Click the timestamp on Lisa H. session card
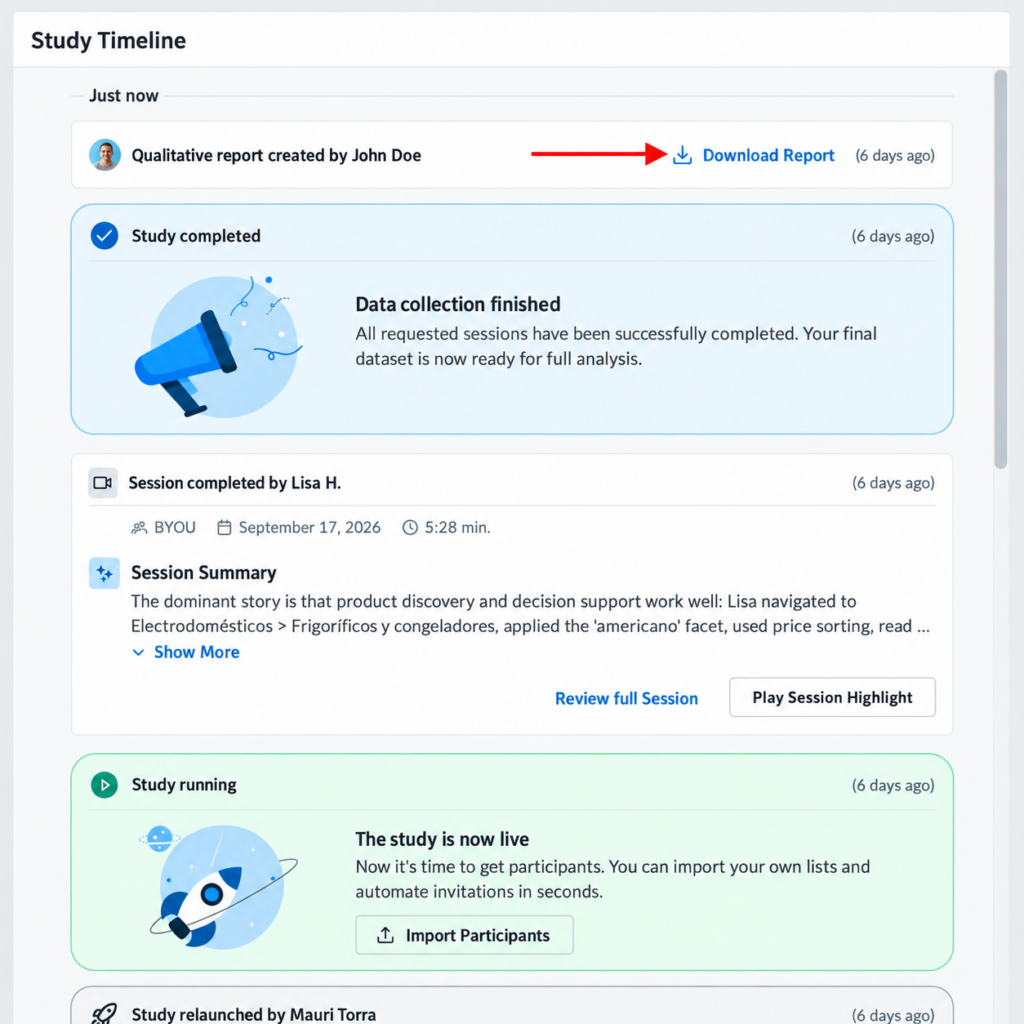This screenshot has height=1024, width=1024. (893, 483)
